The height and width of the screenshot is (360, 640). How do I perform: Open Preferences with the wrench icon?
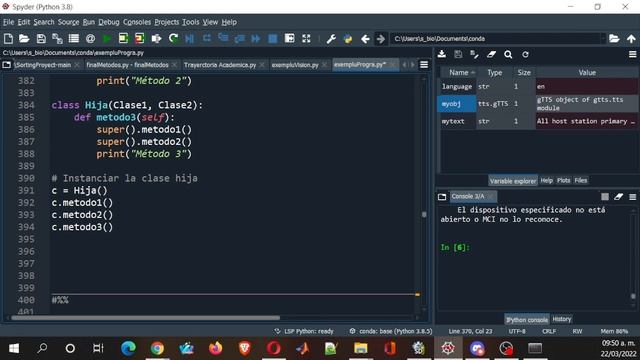tap(331, 38)
